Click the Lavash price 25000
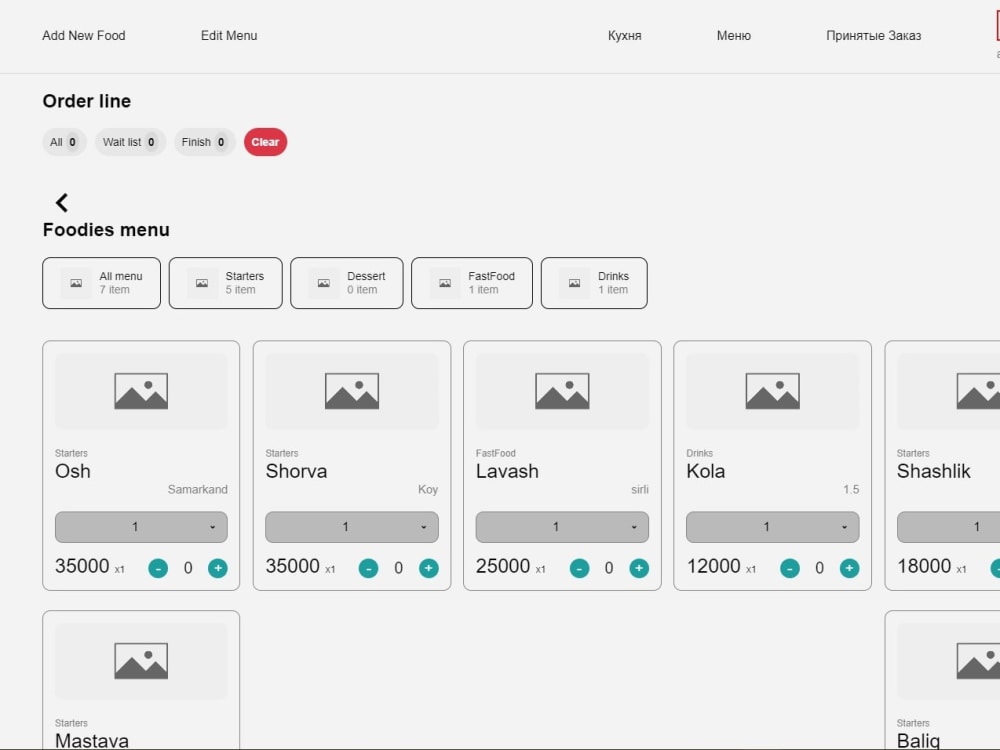This screenshot has width=1000, height=750. 503,566
